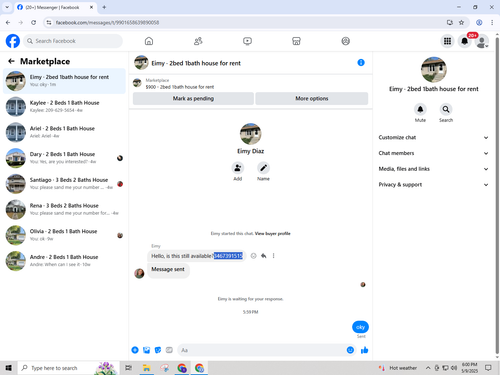Open the Chrome tab search dropdown
This screenshot has height=375, width=500.
click(7, 7)
